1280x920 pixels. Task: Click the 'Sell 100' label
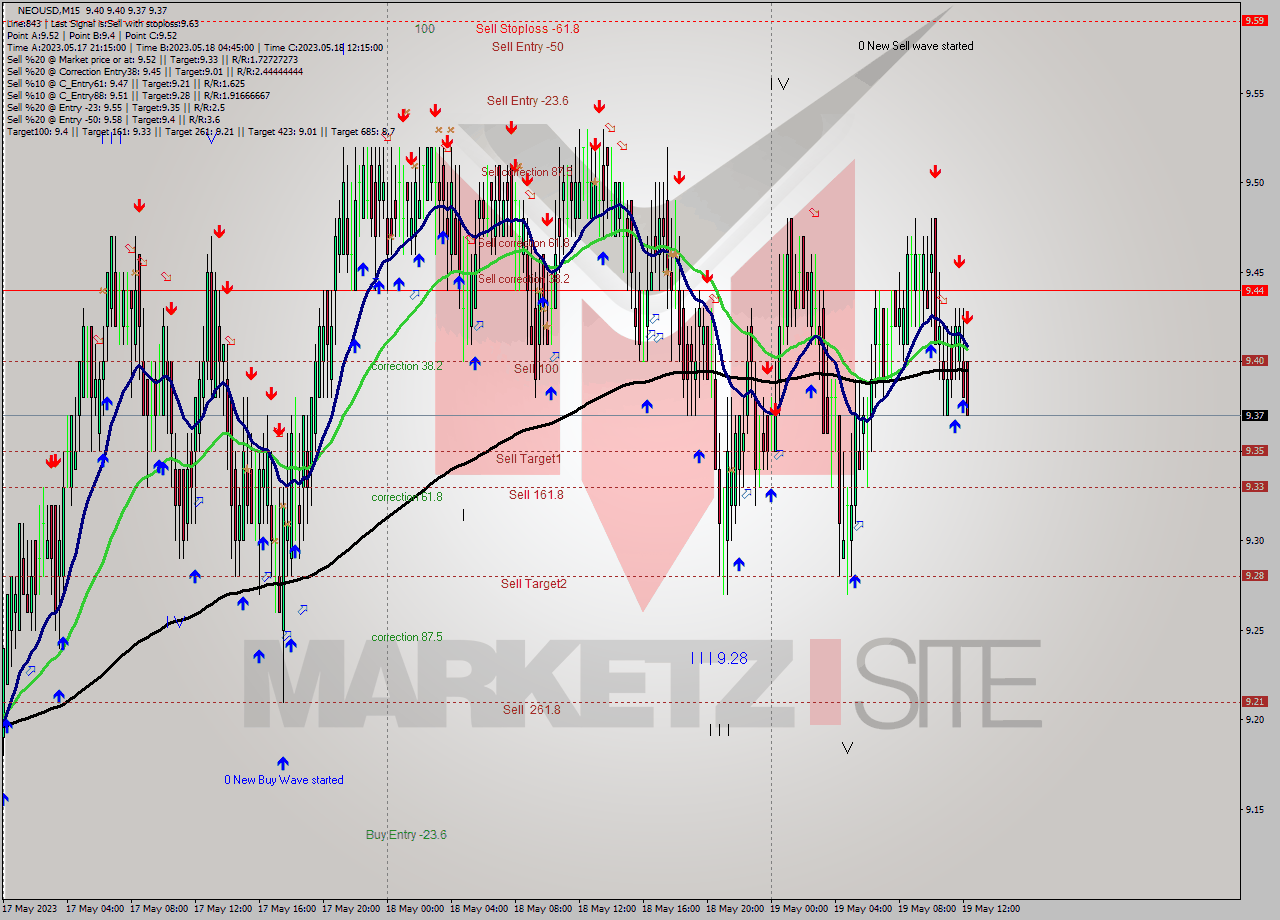(x=536, y=369)
